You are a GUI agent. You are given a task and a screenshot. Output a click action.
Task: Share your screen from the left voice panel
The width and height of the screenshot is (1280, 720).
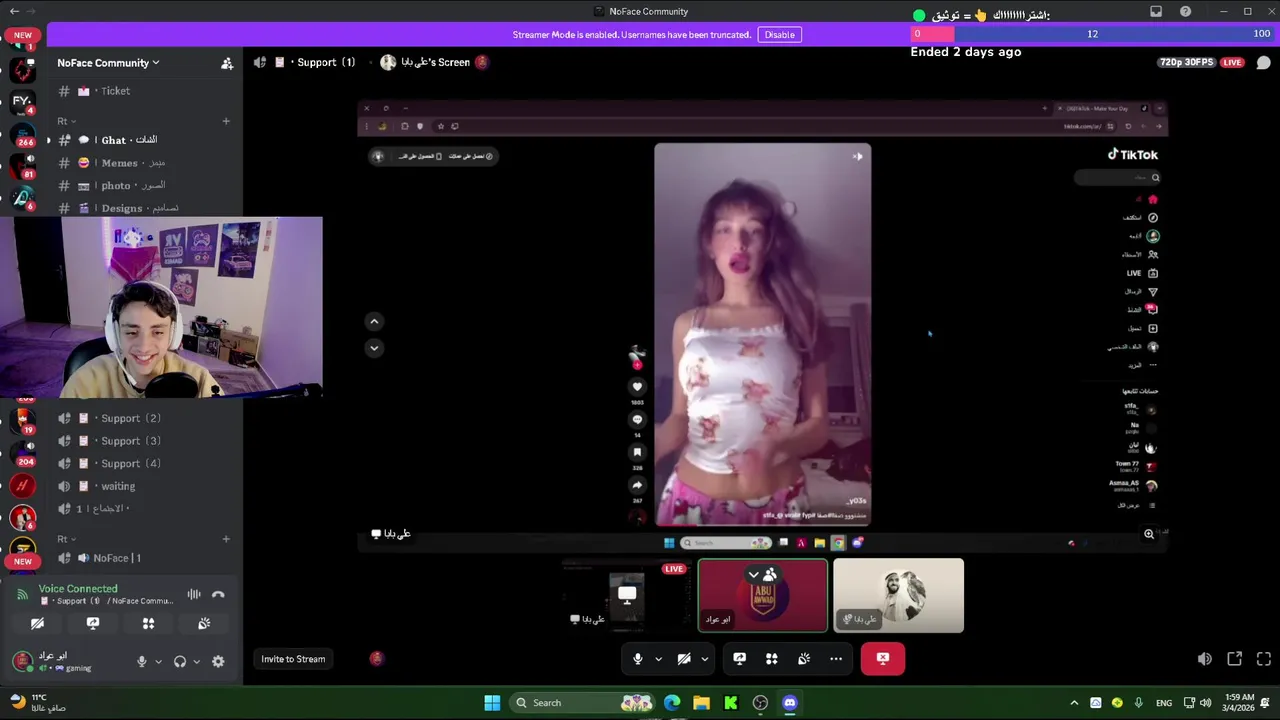pyautogui.click(x=93, y=623)
